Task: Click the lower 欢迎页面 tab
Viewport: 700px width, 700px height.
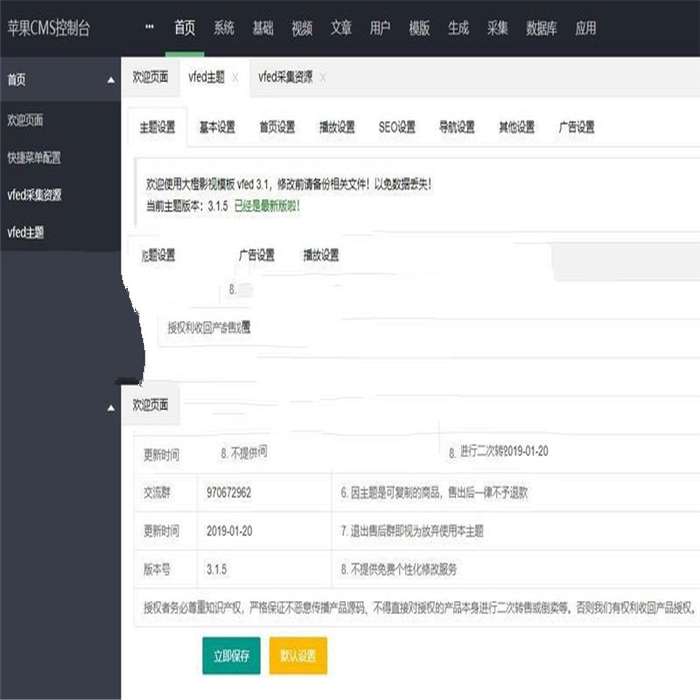Action: pyautogui.click(x=150, y=405)
